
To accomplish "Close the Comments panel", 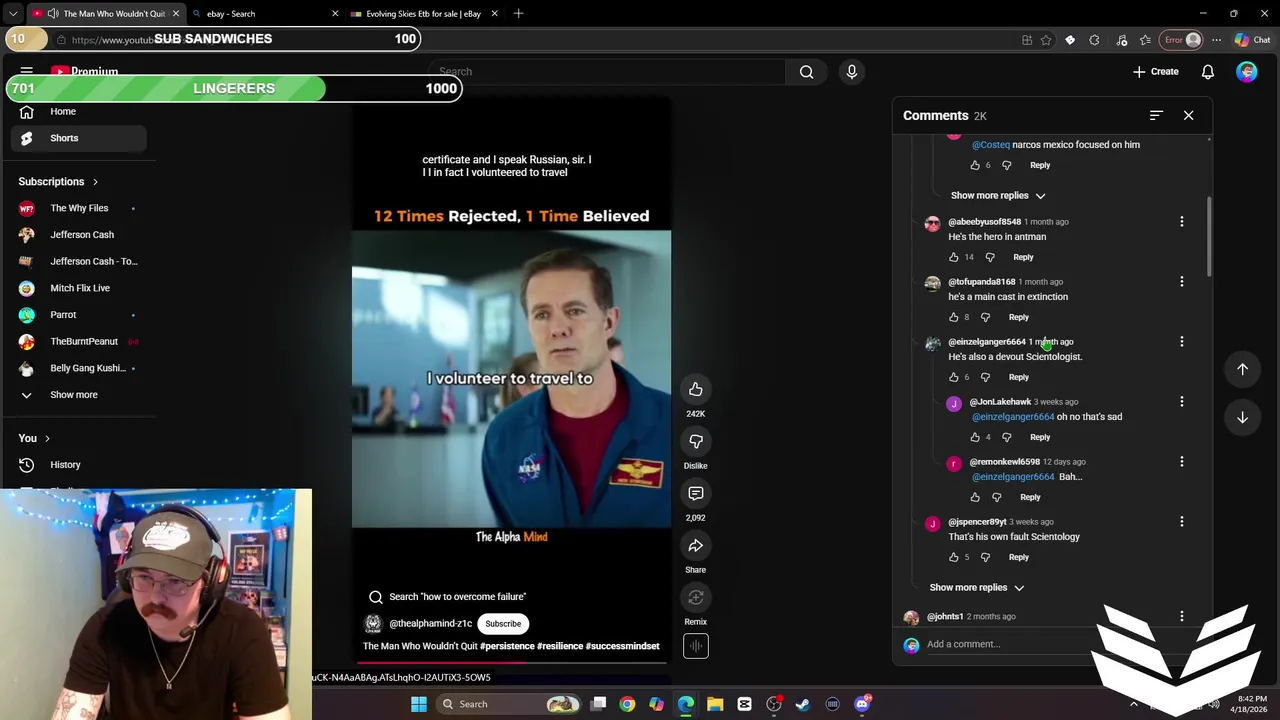I will (x=1188, y=115).
